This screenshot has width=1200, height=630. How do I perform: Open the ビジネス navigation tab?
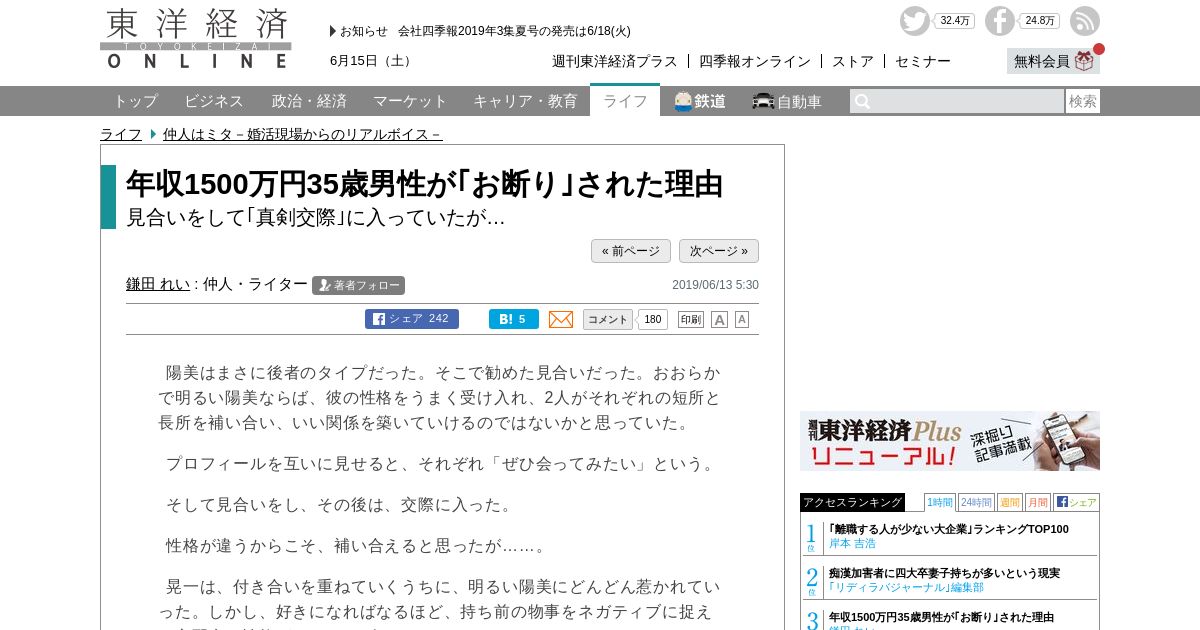click(x=214, y=101)
